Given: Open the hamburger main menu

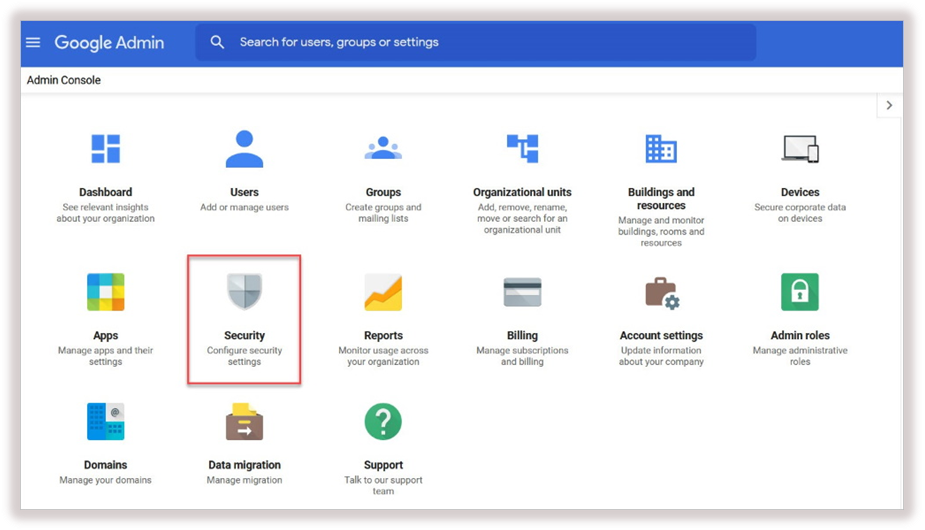Looking at the screenshot, I should 33,42.
